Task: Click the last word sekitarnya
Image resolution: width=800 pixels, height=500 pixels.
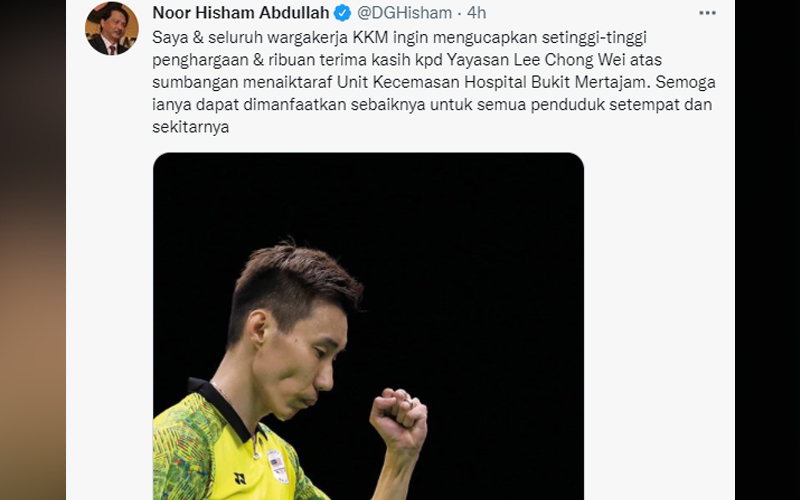Action: click(190, 127)
